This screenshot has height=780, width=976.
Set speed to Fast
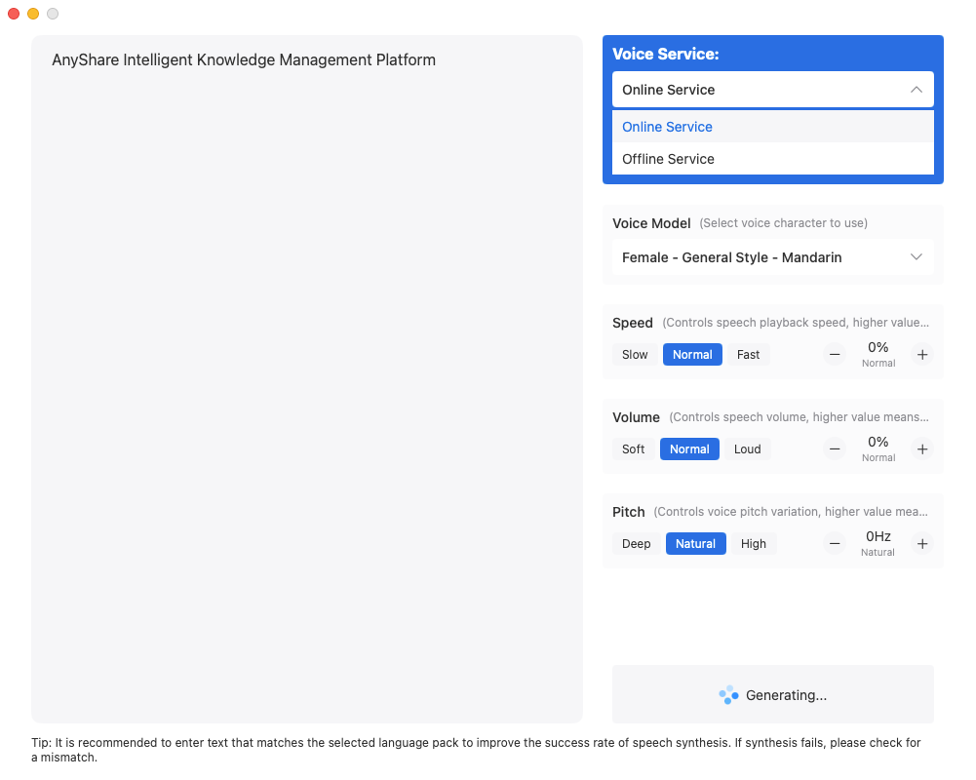[748, 355]
